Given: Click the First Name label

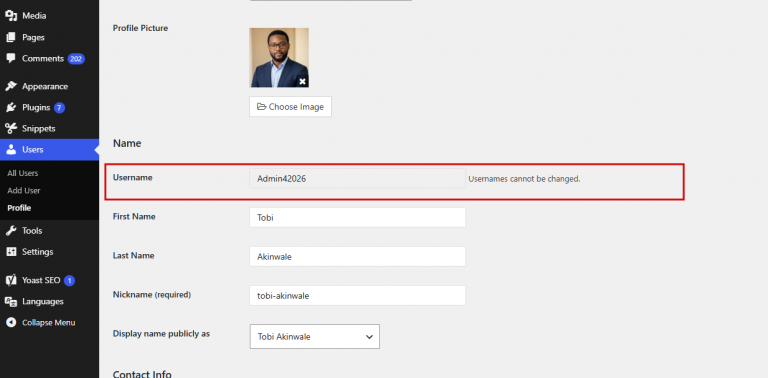Looking at the screenshot, I should tap(134, 216).
